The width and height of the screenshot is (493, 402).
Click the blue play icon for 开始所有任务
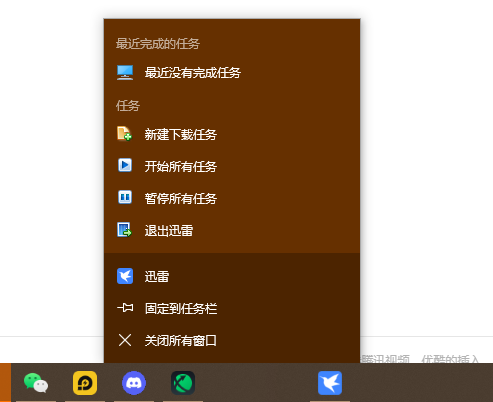(x=125, y=165)
